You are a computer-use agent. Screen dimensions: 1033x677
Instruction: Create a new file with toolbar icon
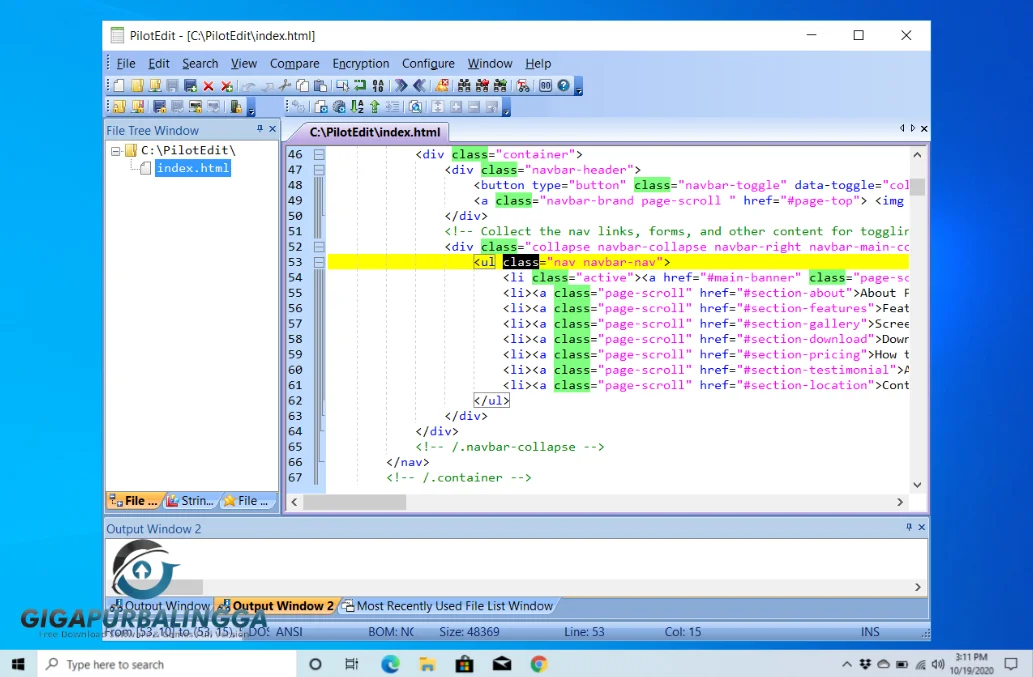[119, 86]
